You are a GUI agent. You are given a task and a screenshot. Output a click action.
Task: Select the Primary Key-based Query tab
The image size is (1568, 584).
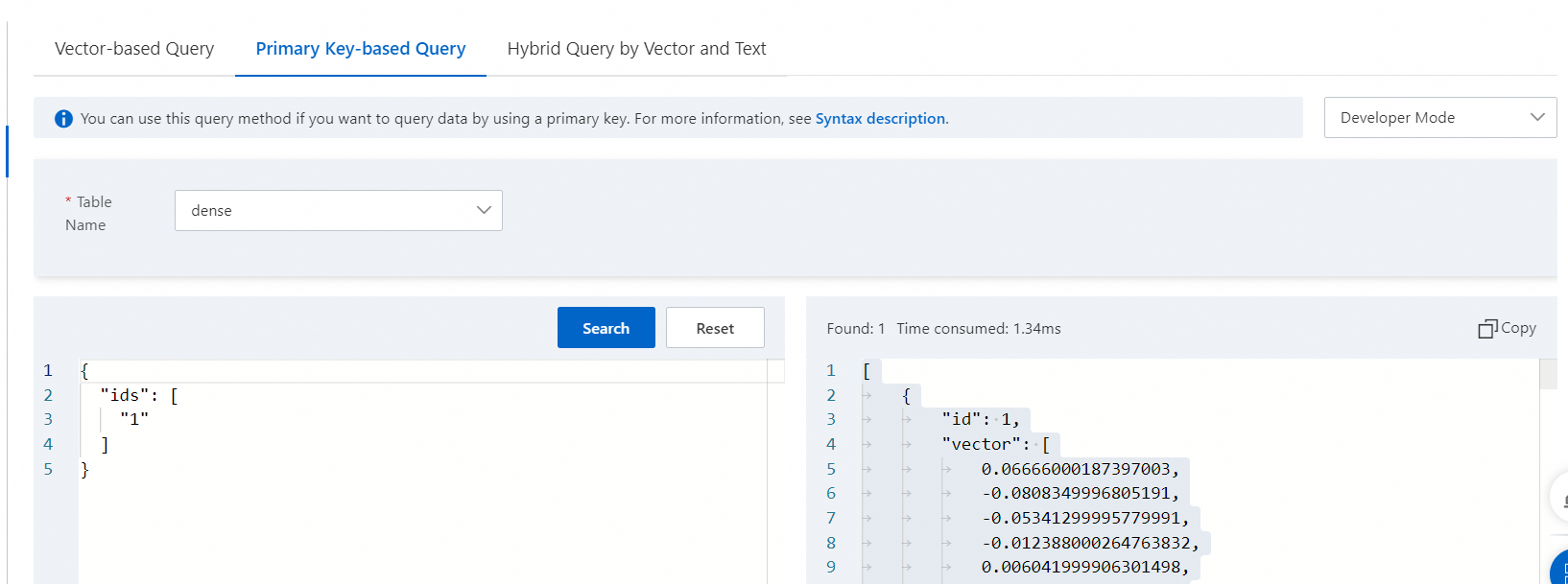click(x=360, y=49)
